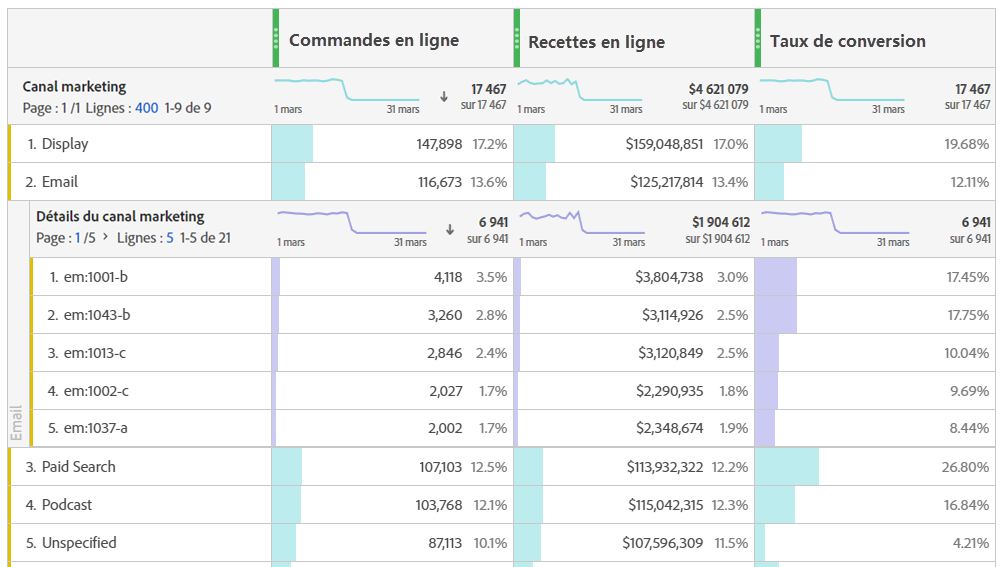Select the Taux de conversion column header
This screenshot has width=1003, height=567.
(848, 42)
